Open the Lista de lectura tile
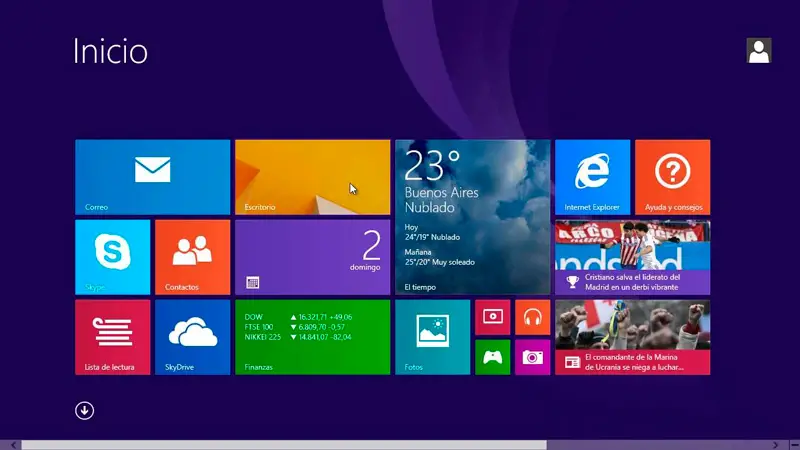Image resolution: width=800 pixels, height=450 pixels. point(113,337)
